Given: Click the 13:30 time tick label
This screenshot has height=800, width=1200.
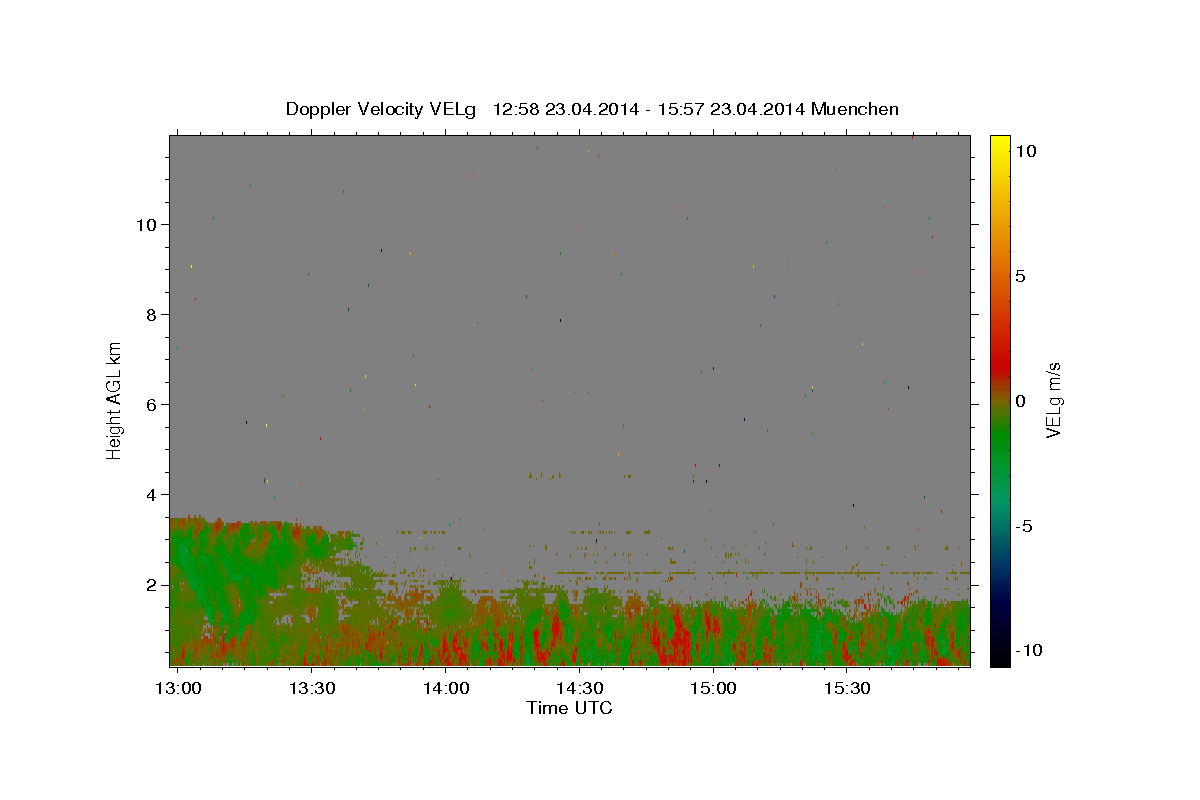Looking at the screenshot, I should pyautogui.click(x=311, y=688).
